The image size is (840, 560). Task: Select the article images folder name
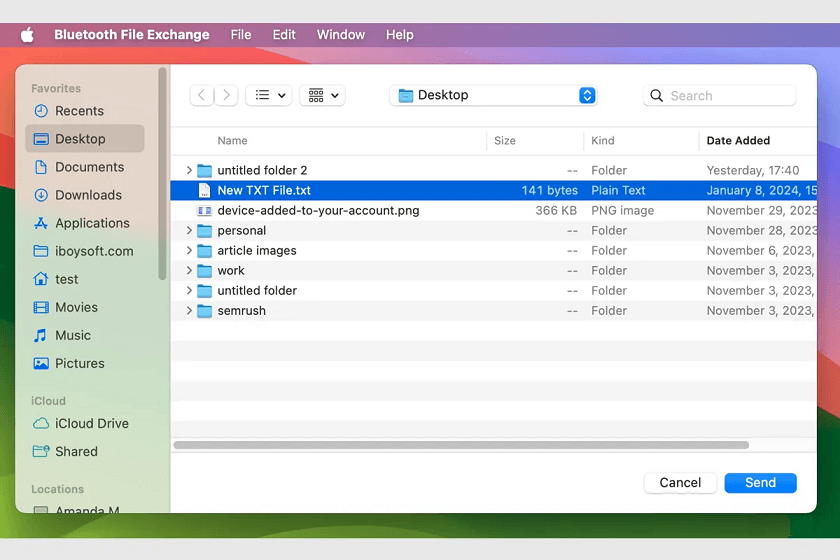[257, 250]
